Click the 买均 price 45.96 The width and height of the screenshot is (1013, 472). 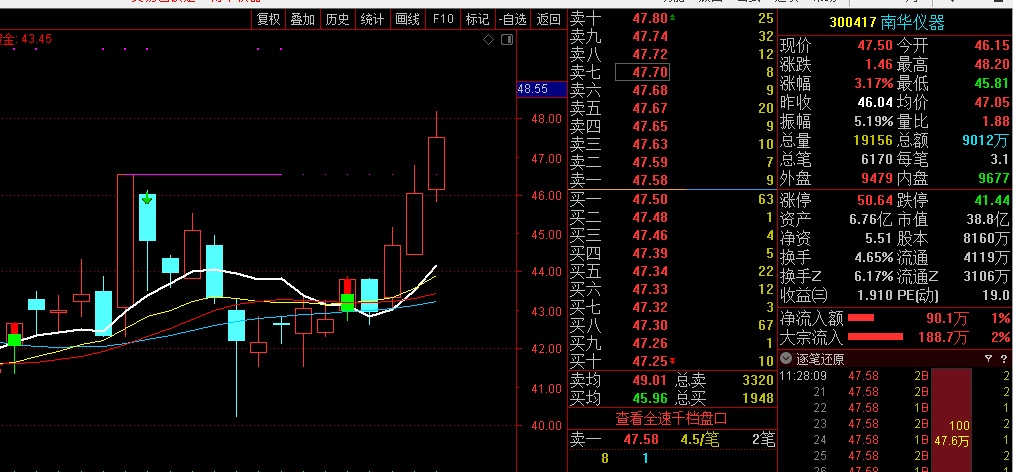point(650,398)
